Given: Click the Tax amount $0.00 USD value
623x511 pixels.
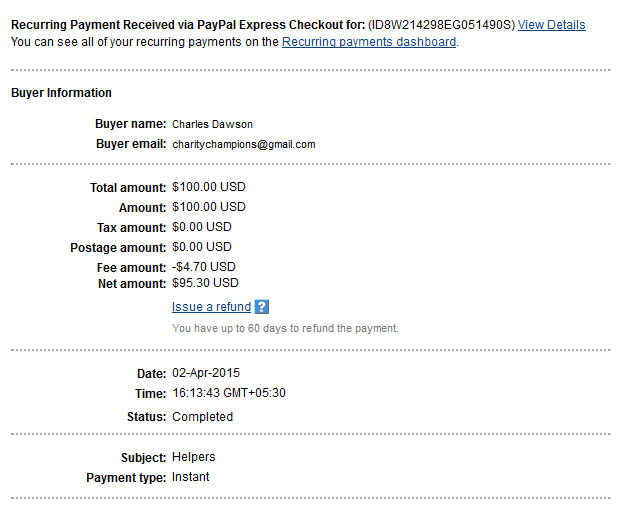Looking at the screenshot, I should (202, 227).
